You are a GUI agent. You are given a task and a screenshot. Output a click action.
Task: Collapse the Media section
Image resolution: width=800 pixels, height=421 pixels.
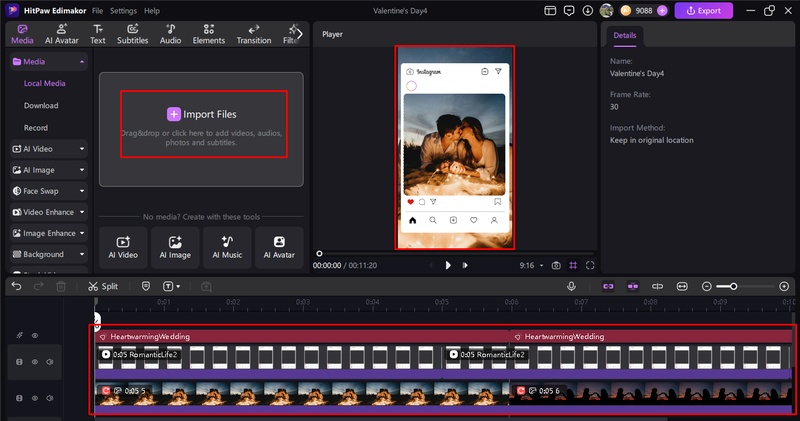pos(82,62)
